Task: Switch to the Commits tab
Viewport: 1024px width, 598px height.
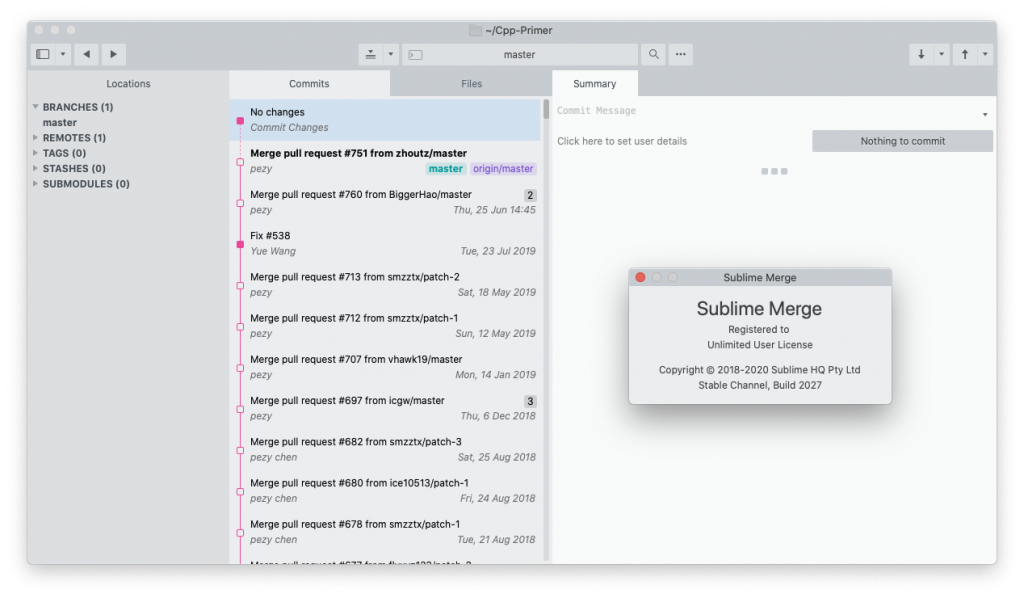Action: click(x=310, y=84)
